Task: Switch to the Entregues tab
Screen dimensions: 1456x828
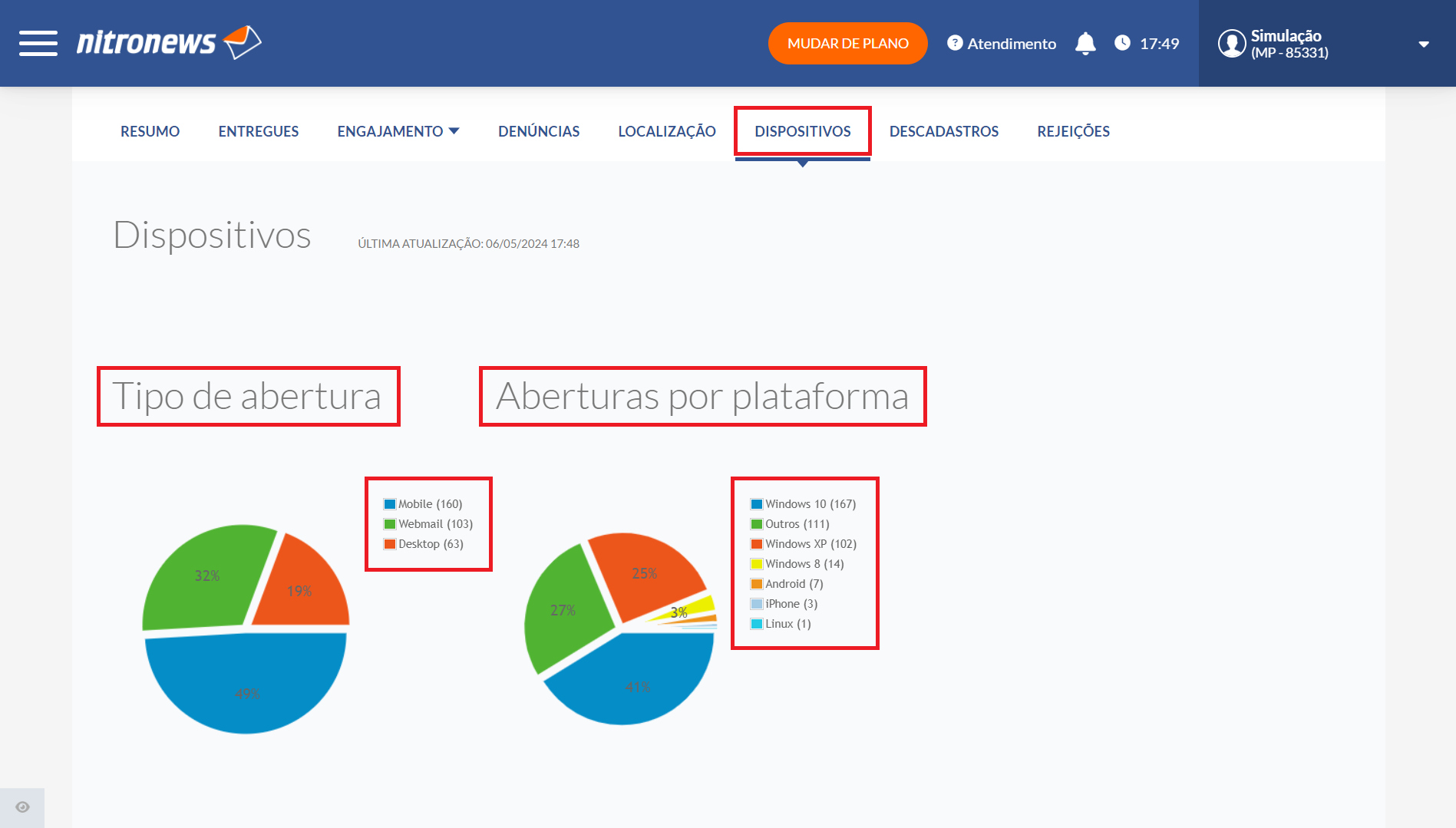Action: 259,131
